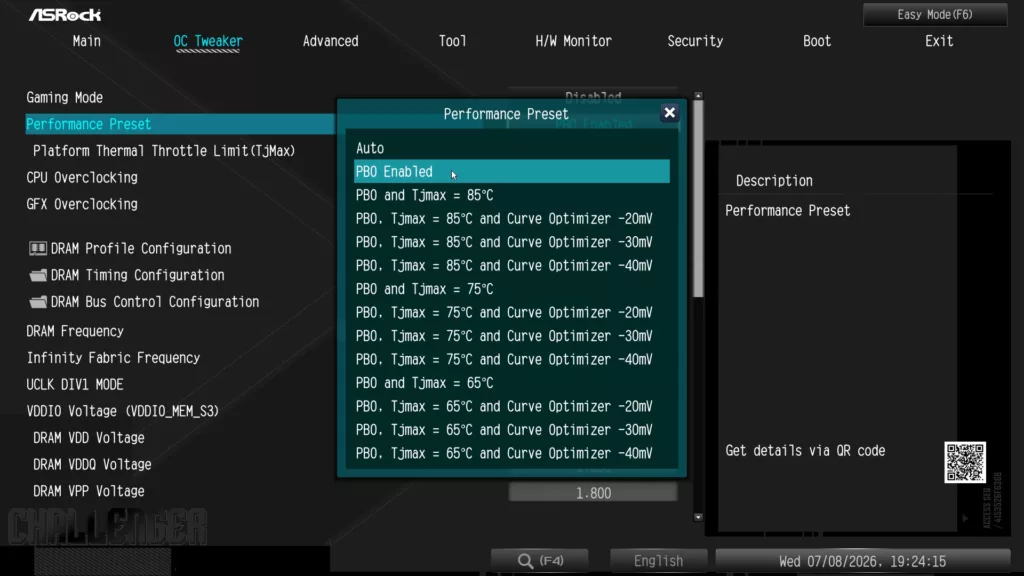The height and width of the screenshot is (576, 1024).
Task: Choose Tjmax = 65°C with Curve Optimizer -20mV
Action: click(x=511, y=407)
